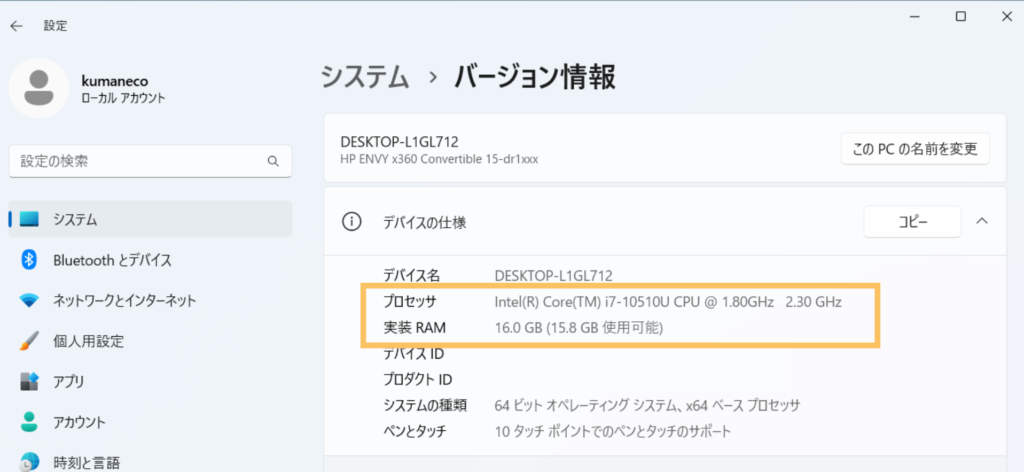Click the 時刻と言語 globe clock icon
Screen dimensions: 1024x472
click(x=29, y=462)
